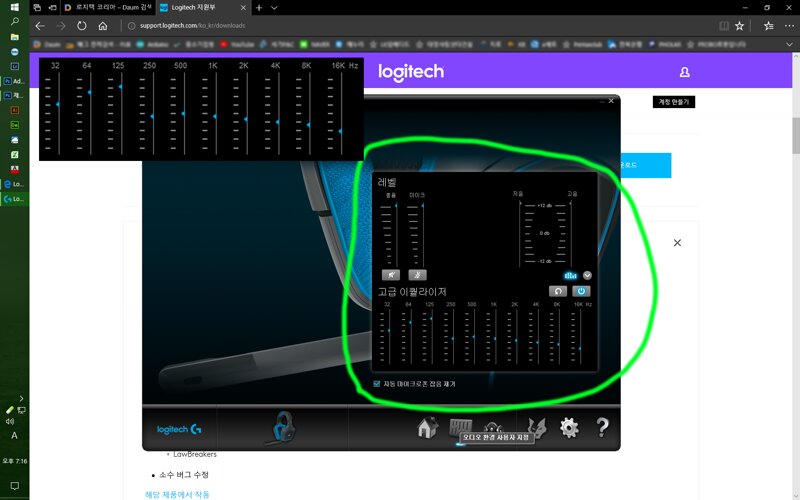Refresh the current page
Screen dimensions: 800x500
82,26
